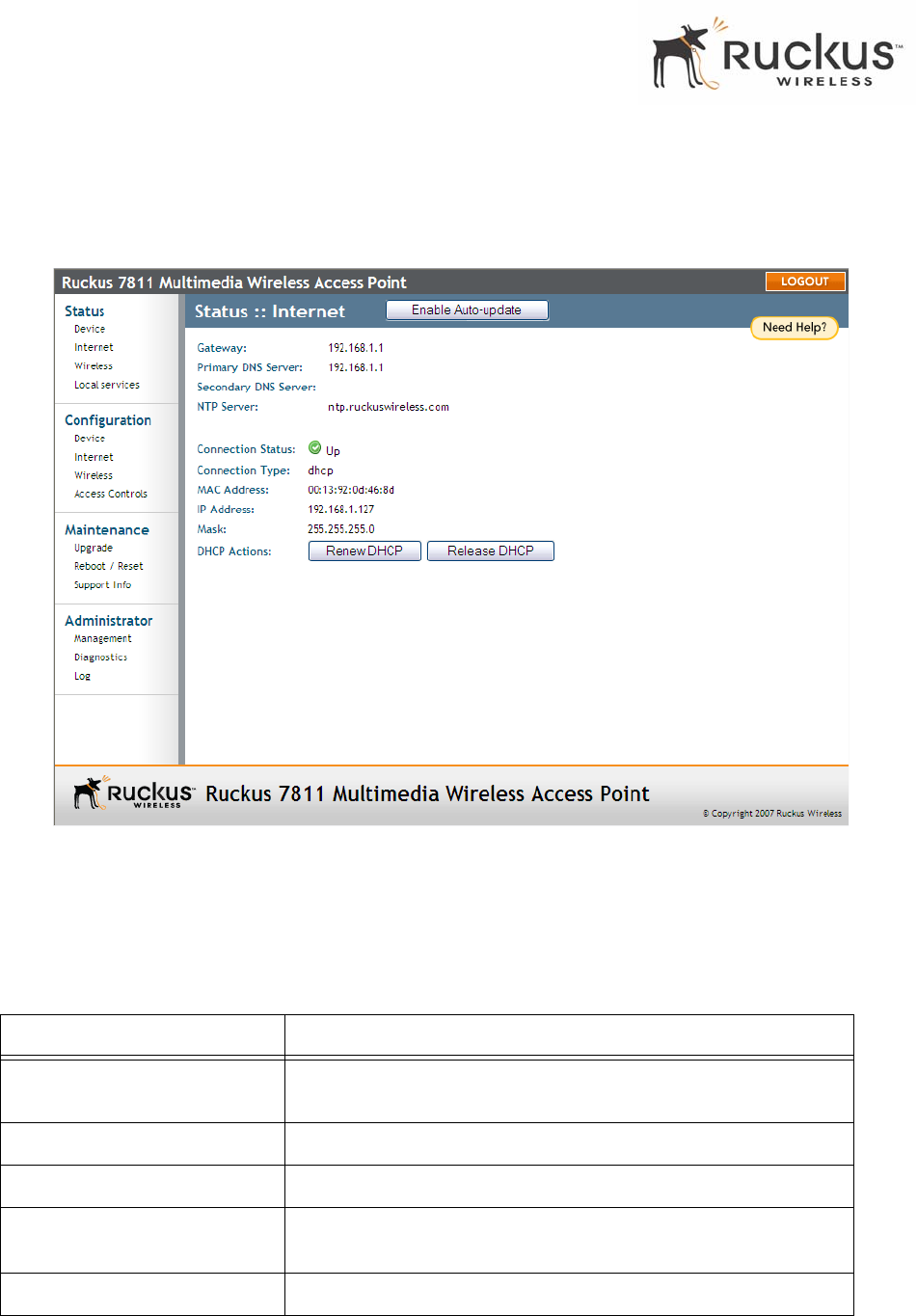Open Reboot / Reset page

point(109,566)
